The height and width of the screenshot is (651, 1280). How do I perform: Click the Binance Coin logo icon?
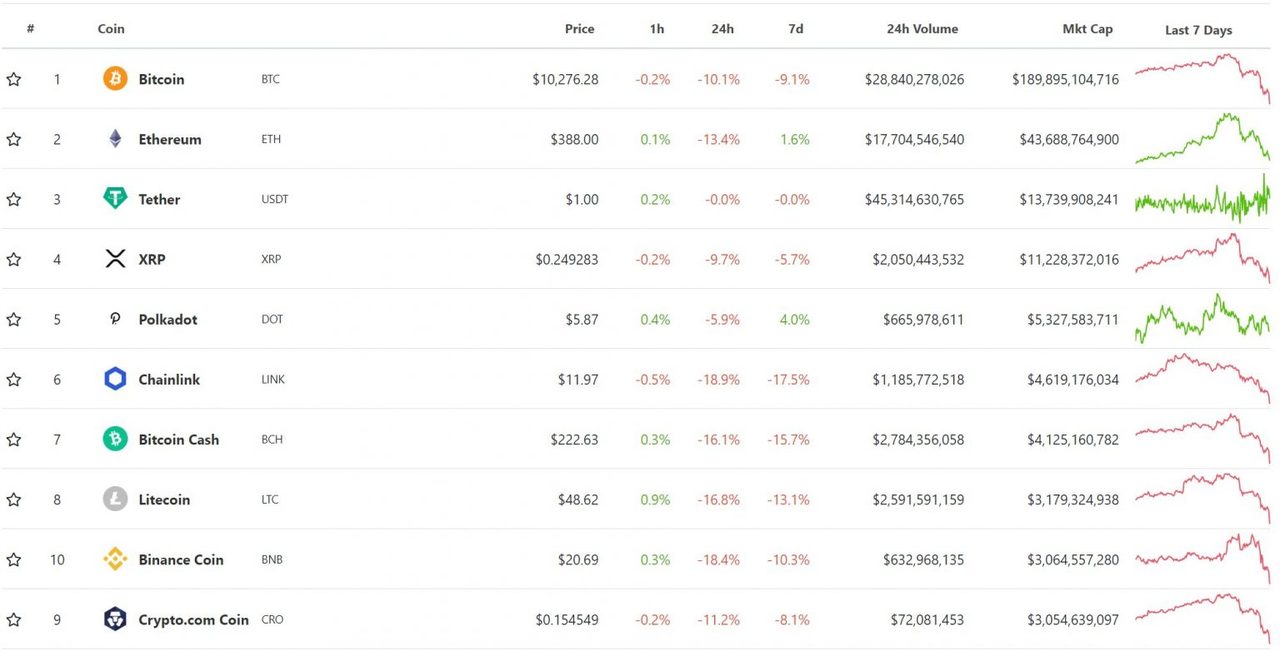point(115,559)
